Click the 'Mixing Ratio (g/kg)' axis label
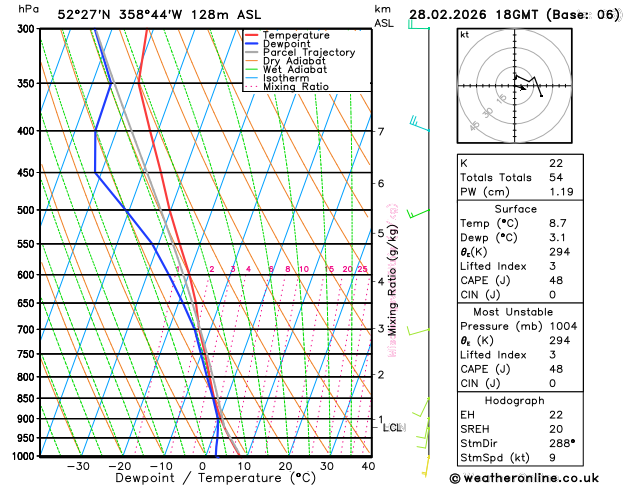The height and width of the screenshot is (486, 629). click(393, 279)
